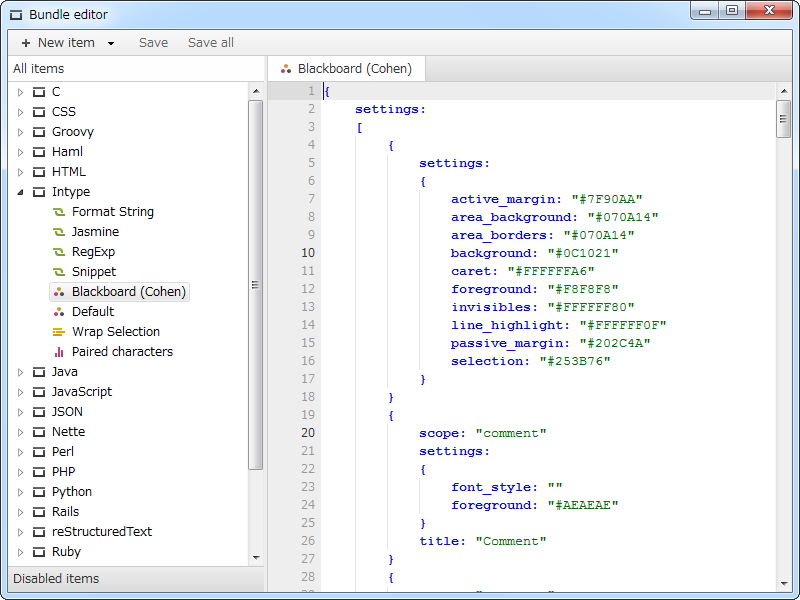Click the tree panel scroll down arrow
This screenshot has height=600, width=800.
tap(256, 558)
